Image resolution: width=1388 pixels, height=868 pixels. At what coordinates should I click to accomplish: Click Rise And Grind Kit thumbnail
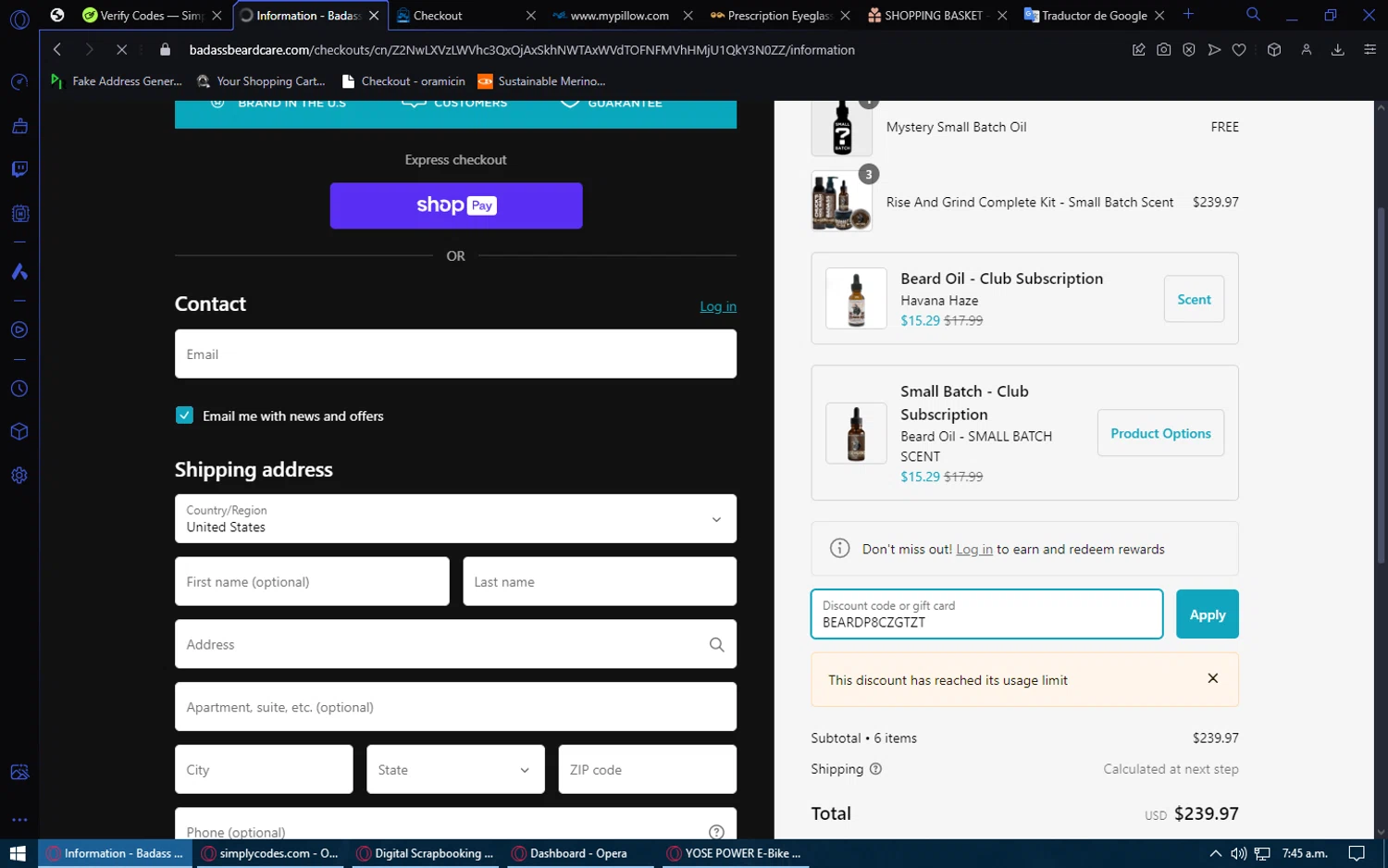(x=841, y=202)
